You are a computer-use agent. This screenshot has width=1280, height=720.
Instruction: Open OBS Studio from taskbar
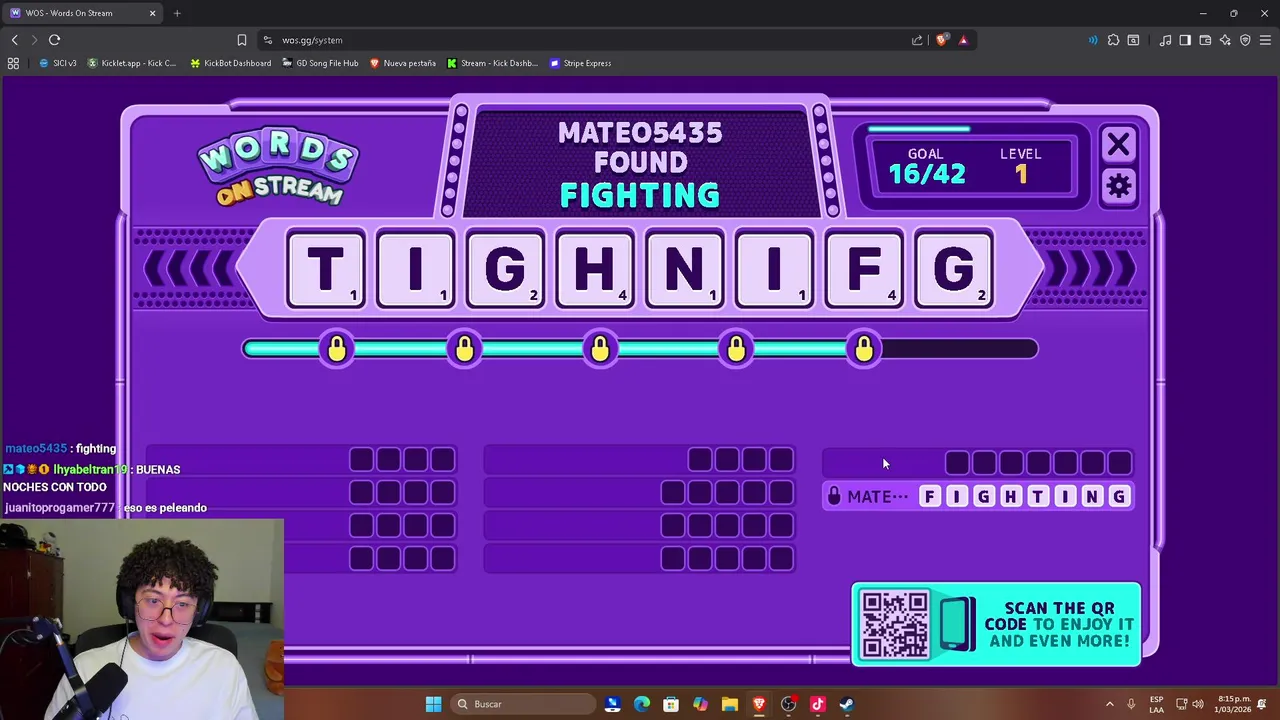[788, 704]
